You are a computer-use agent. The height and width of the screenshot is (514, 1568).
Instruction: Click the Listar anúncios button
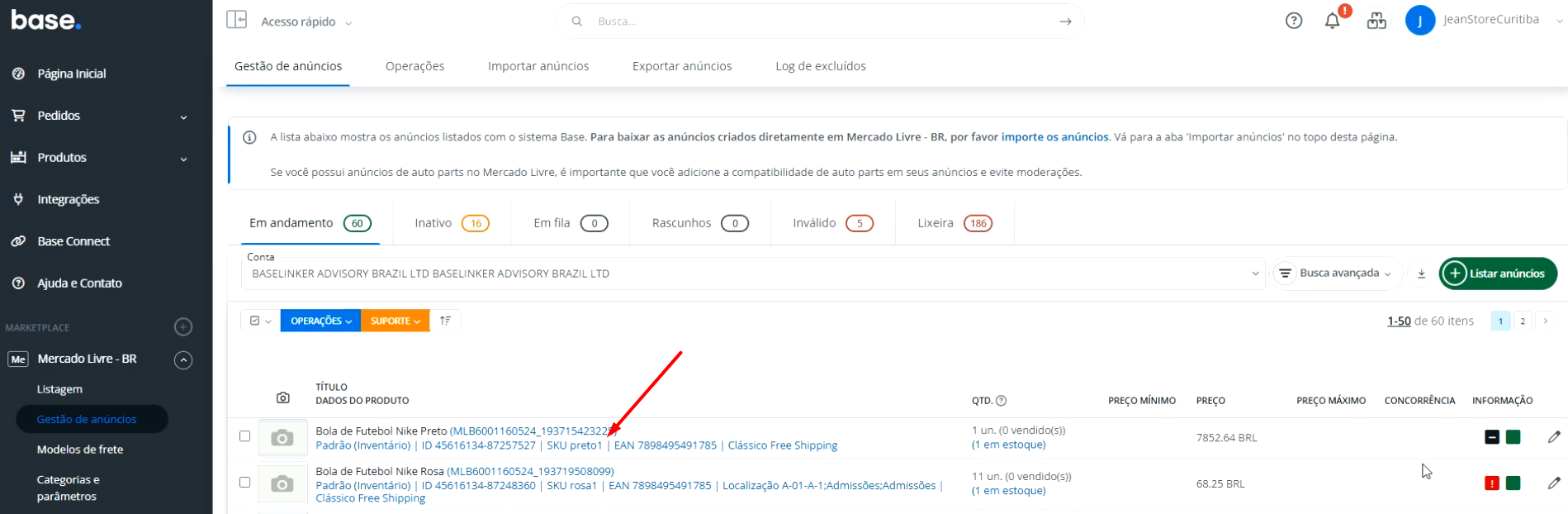pos(1497,274)
